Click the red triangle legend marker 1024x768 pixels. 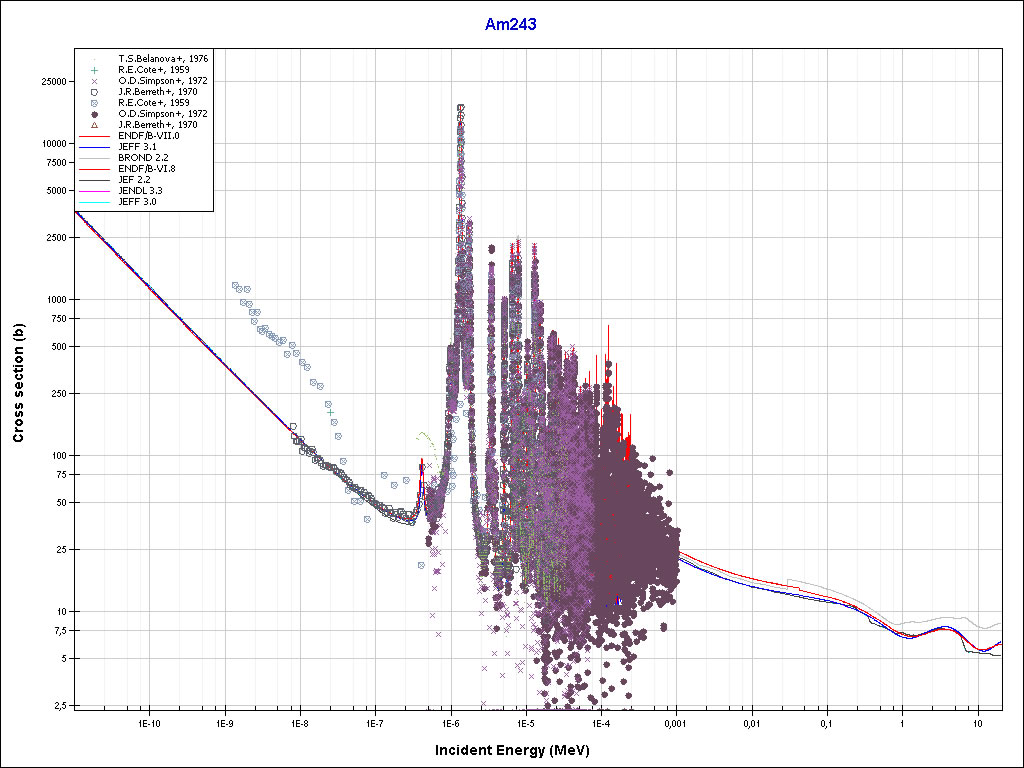coord(93,125)
